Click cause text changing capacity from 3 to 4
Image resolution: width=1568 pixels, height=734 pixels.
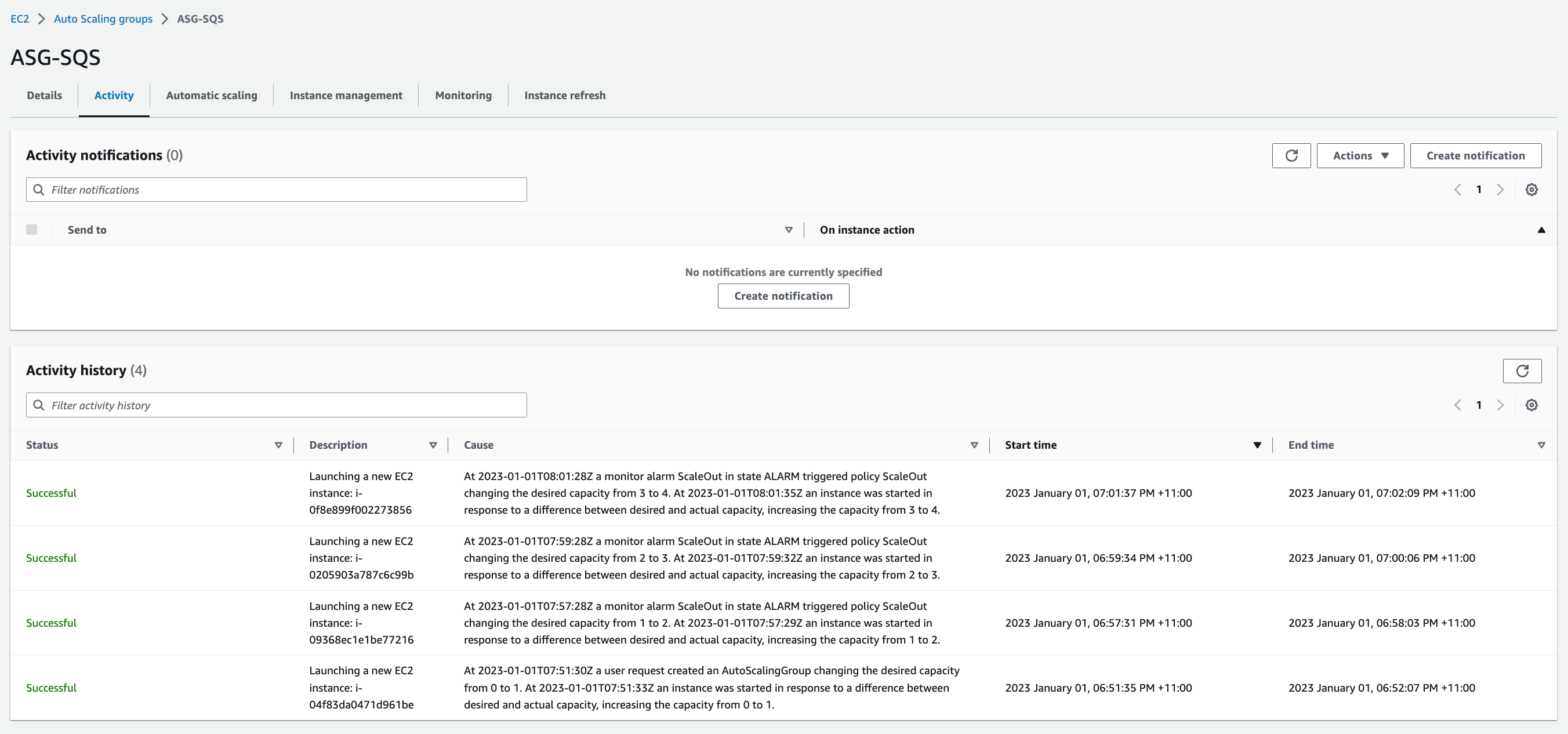coord(702,493)
